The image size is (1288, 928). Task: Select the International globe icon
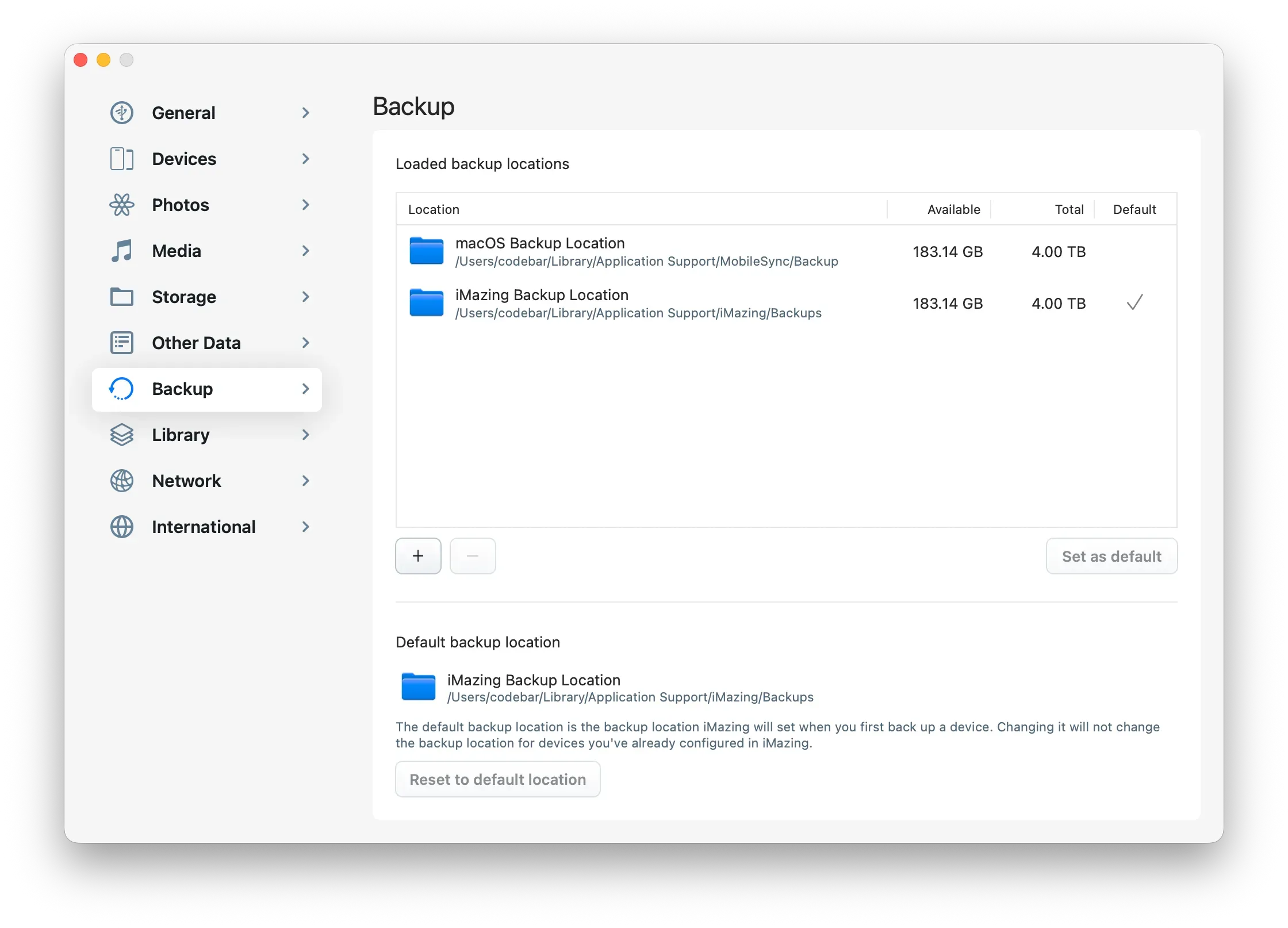[x=121, y=527]
